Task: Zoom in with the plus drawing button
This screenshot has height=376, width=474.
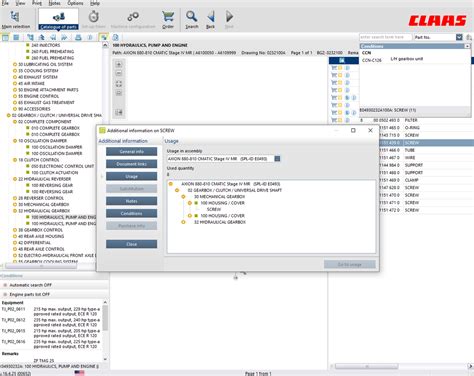Action: coord(119,64)
